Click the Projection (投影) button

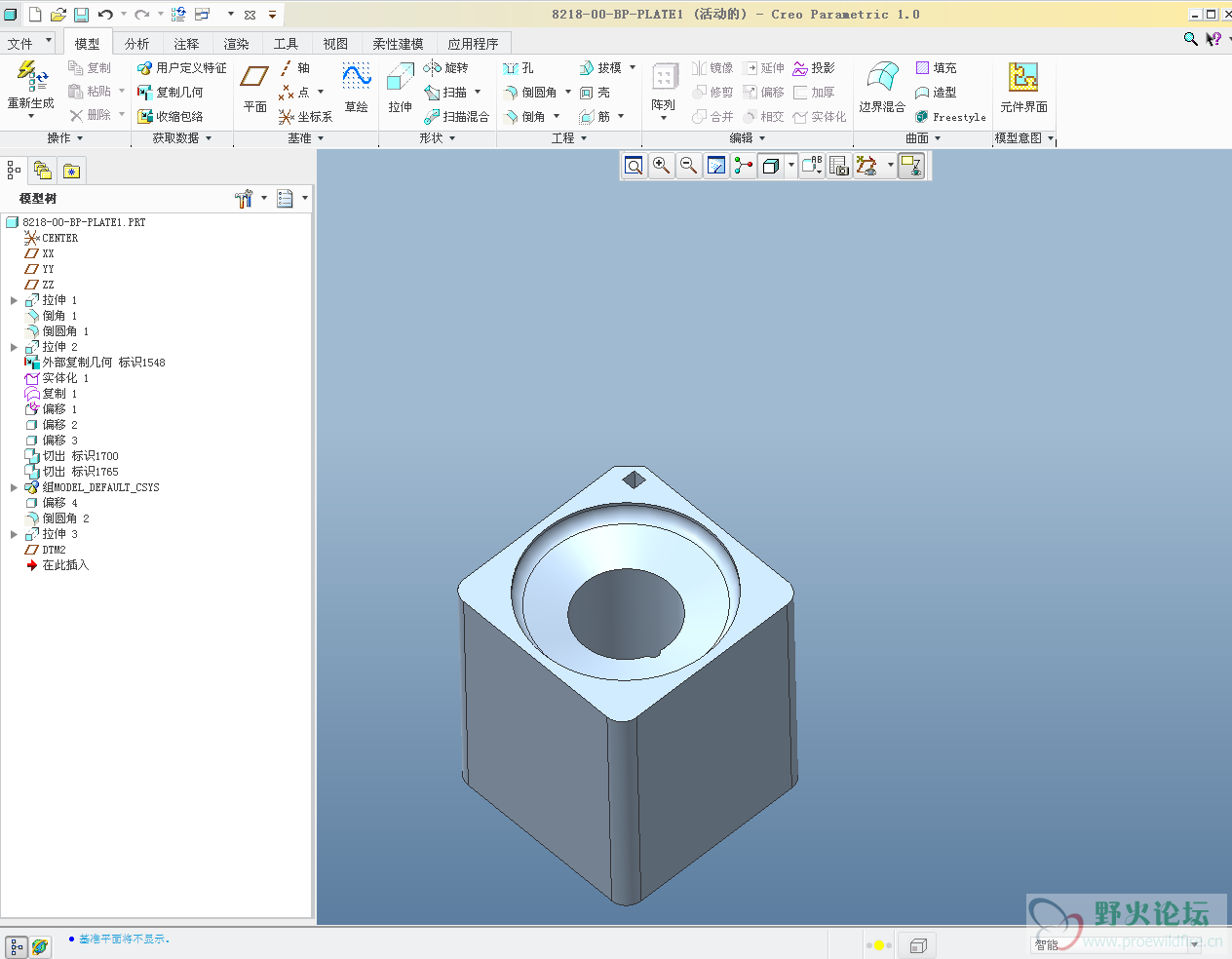(x=814, y=67)
